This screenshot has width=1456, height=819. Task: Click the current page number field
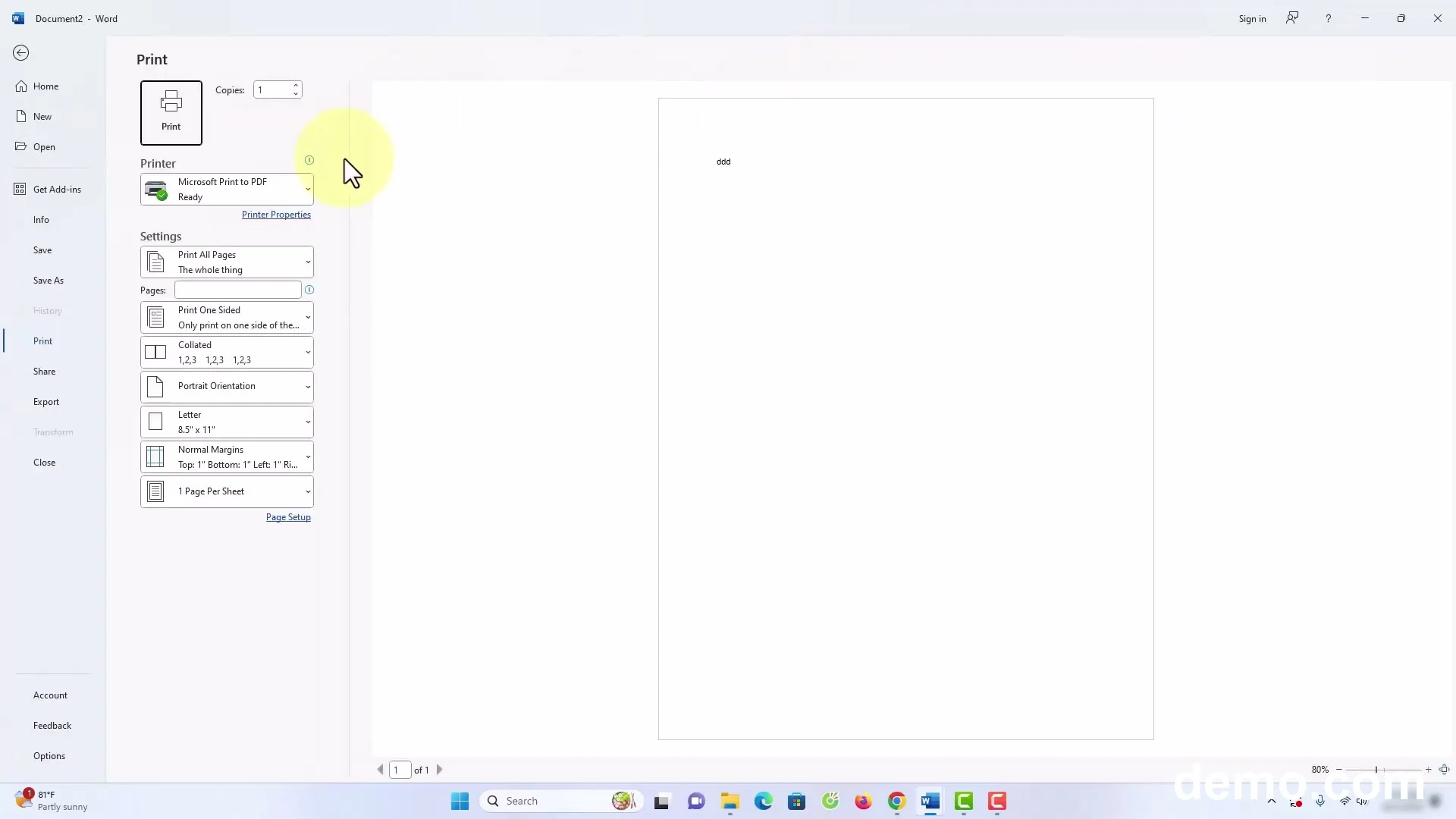coord(400,770)
